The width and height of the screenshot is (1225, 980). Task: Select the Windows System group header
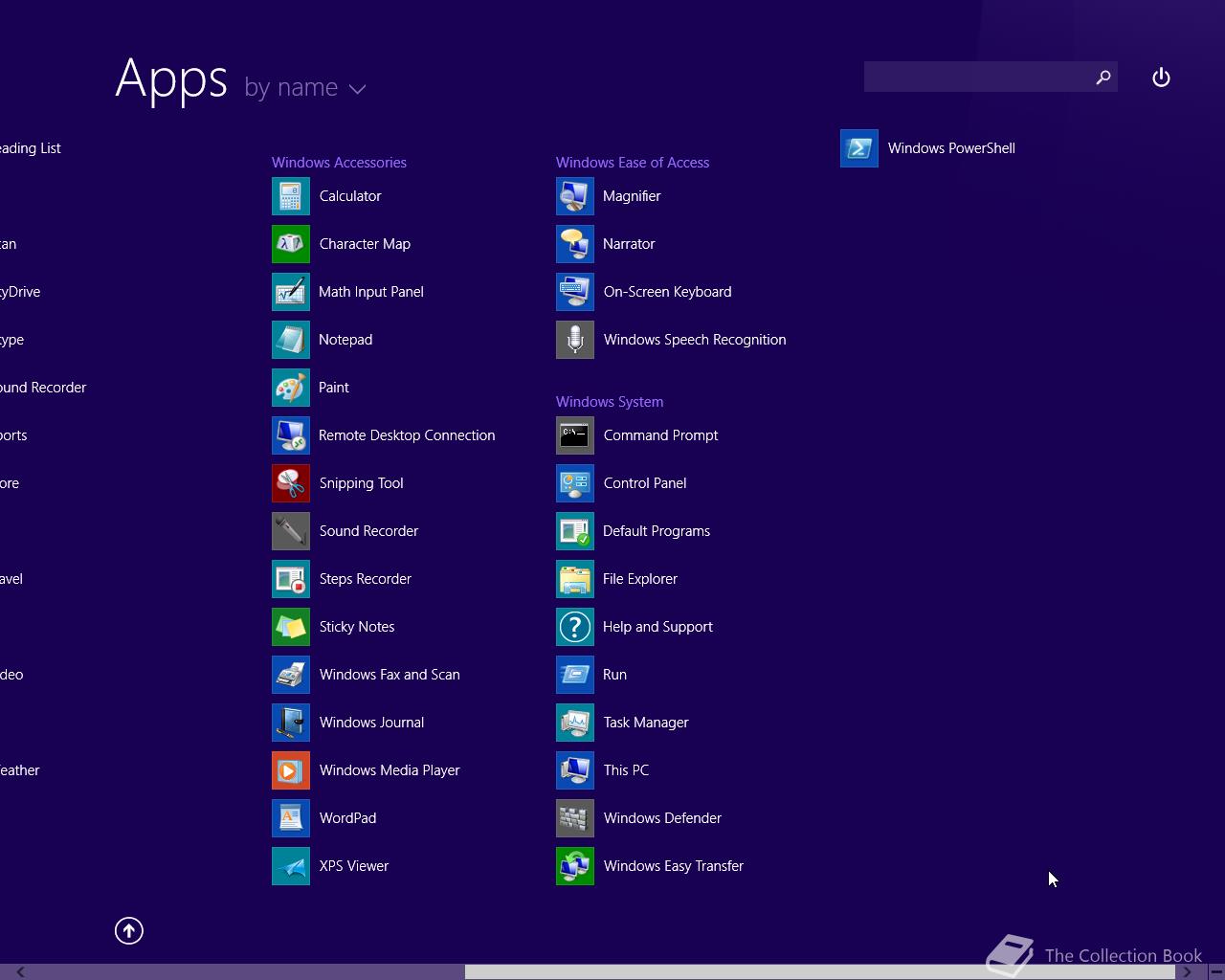click(610, 402)
